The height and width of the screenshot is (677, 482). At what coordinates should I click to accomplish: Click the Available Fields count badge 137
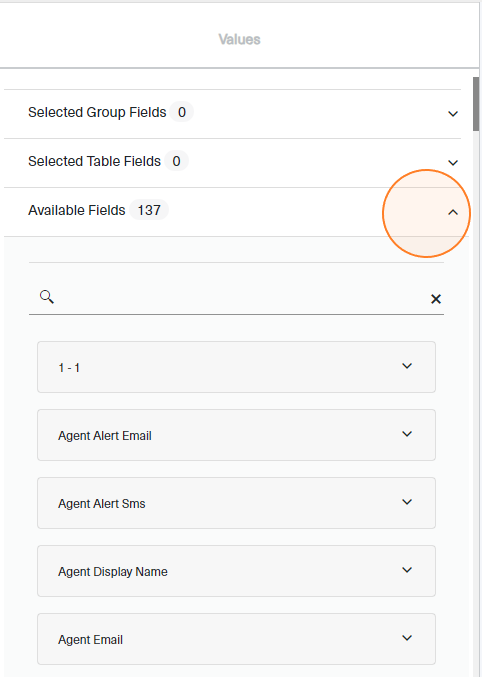149,210
